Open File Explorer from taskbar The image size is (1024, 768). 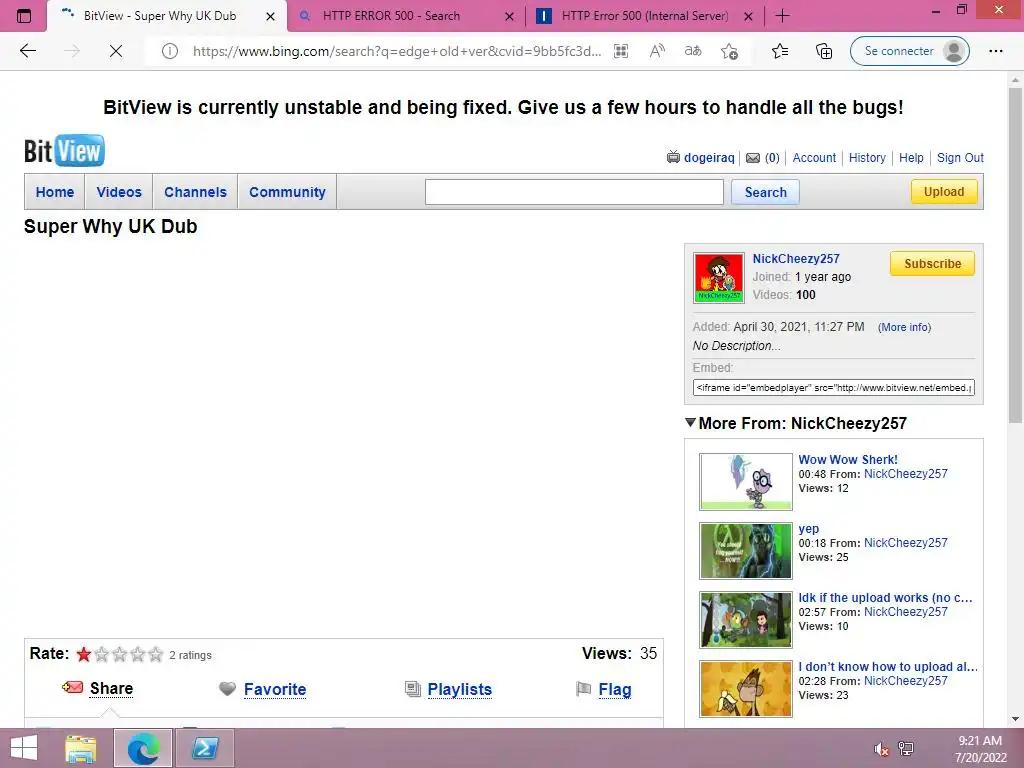(81, 748)
